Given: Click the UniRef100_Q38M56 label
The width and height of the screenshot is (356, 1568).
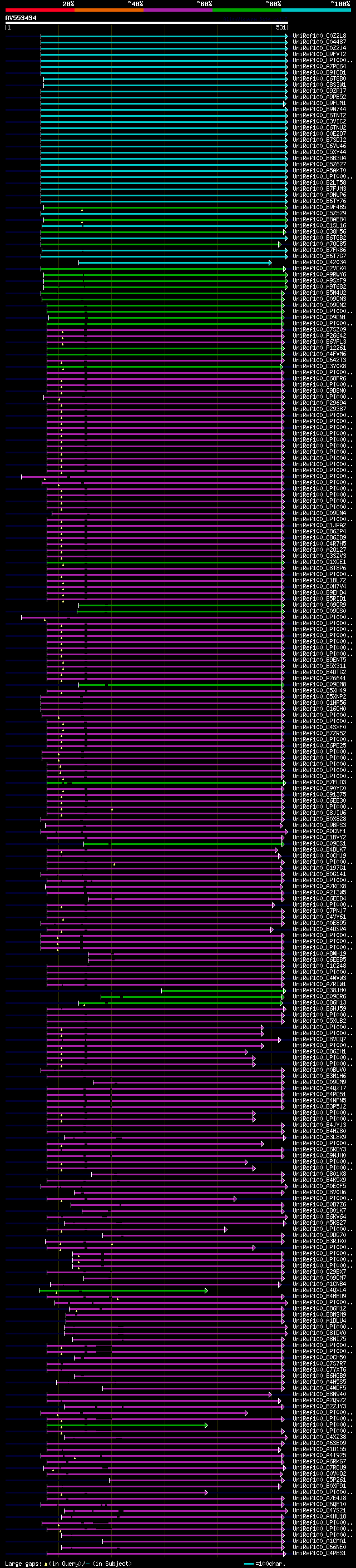Looking at the screenshot, I should 319,232.
